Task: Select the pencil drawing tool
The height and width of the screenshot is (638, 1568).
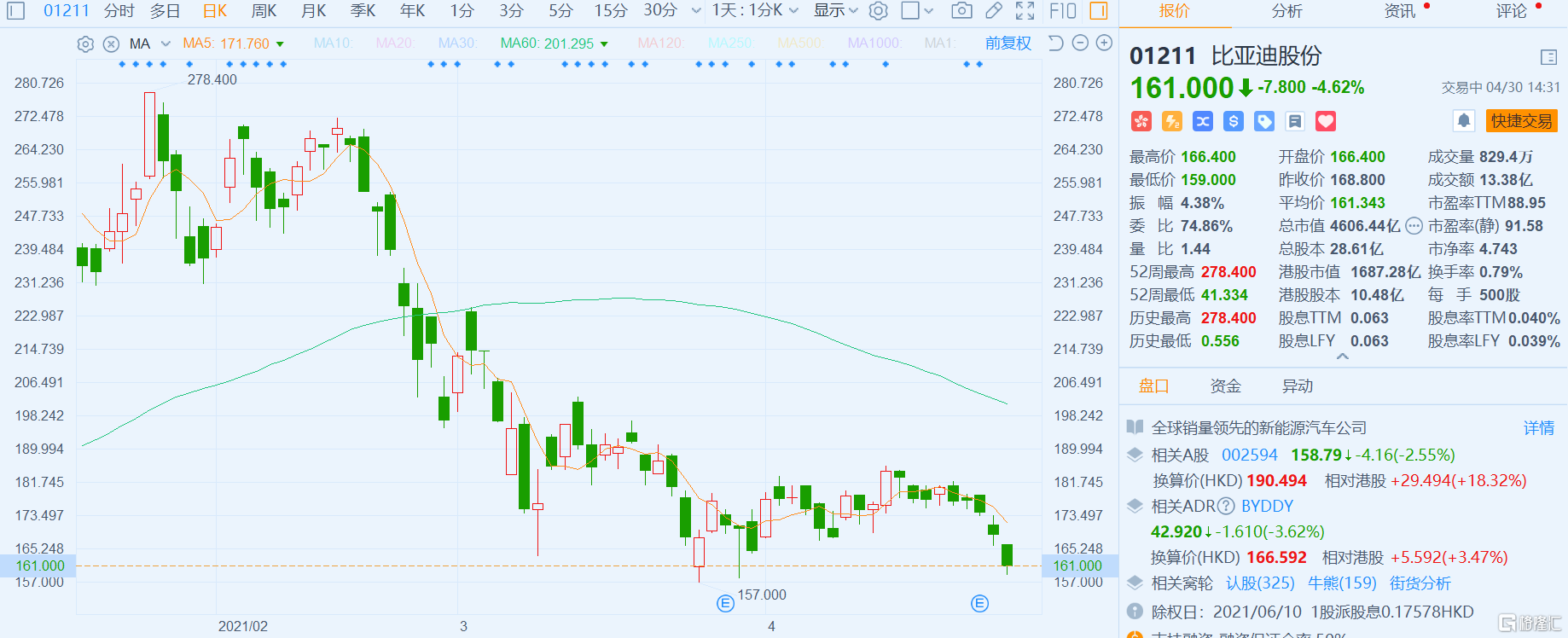Action: (994, 11)
